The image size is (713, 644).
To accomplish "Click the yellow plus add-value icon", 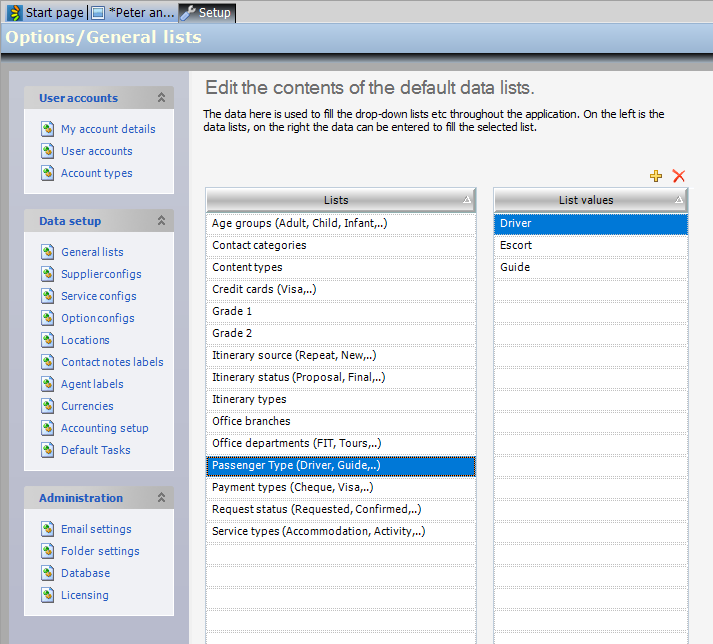I will [656, 176].
